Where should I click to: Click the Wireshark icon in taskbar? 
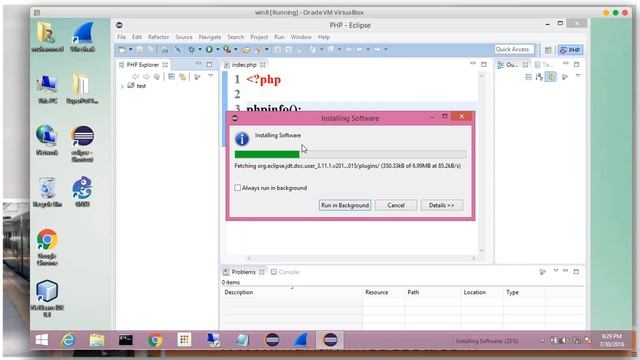[x=301, y=340]
